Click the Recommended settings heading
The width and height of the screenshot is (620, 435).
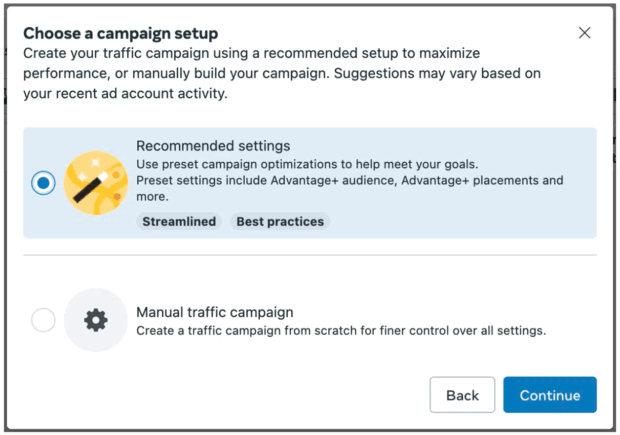tap(213, 146)
